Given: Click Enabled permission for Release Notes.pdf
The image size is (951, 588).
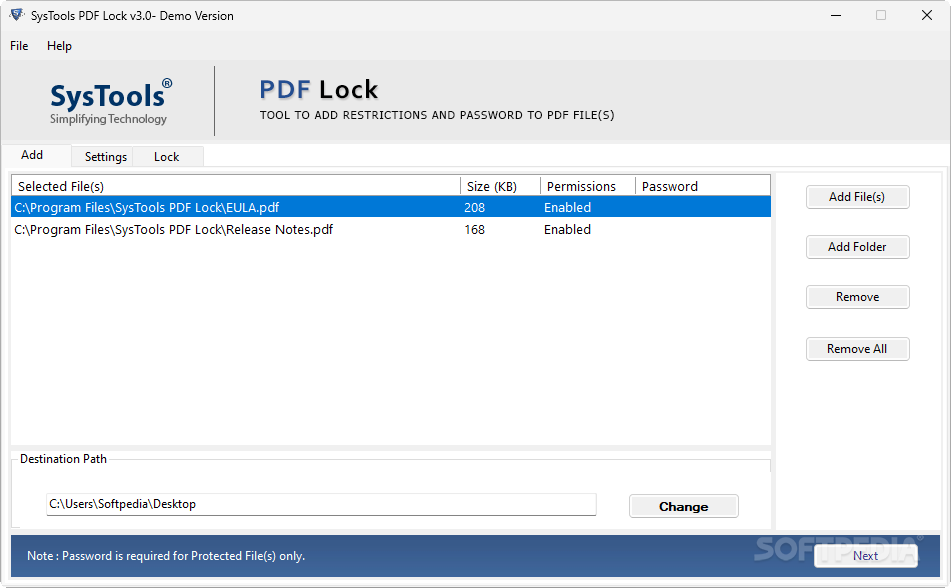Looking at the screenshot, I should coord(567,229).
